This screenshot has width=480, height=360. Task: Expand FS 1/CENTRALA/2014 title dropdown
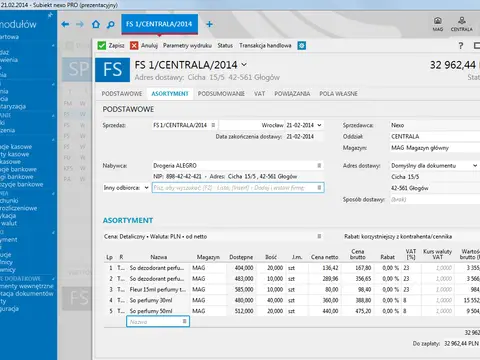244,64
